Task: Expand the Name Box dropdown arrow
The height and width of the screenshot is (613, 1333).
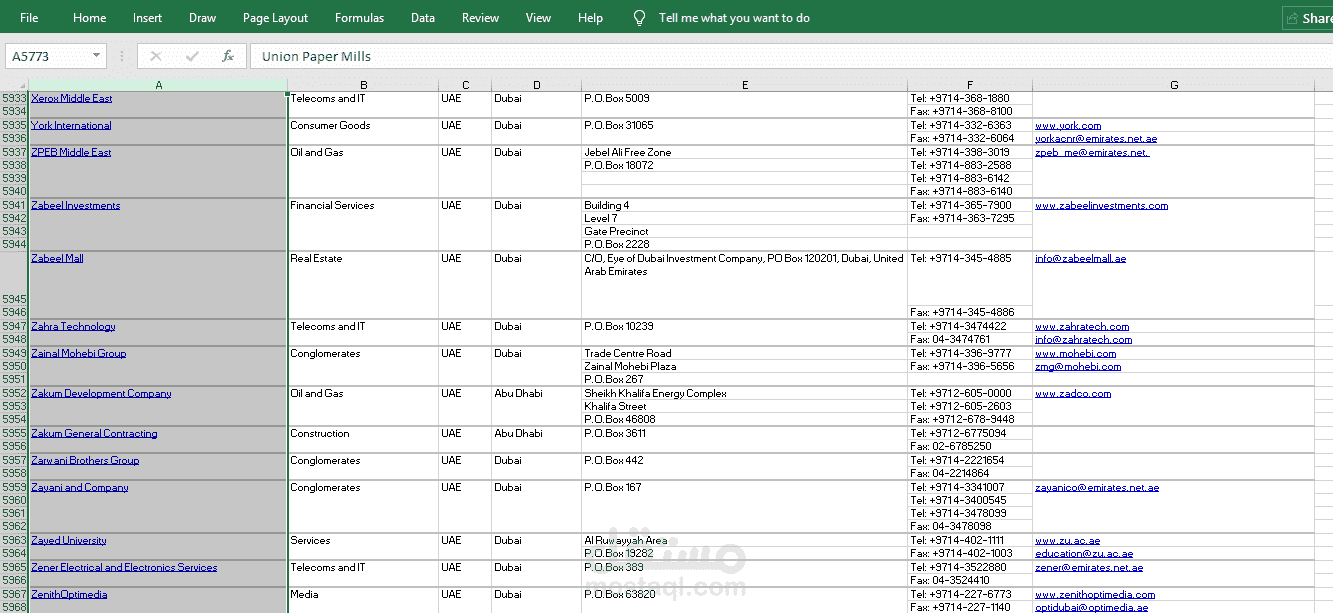Action: (96, 57)
